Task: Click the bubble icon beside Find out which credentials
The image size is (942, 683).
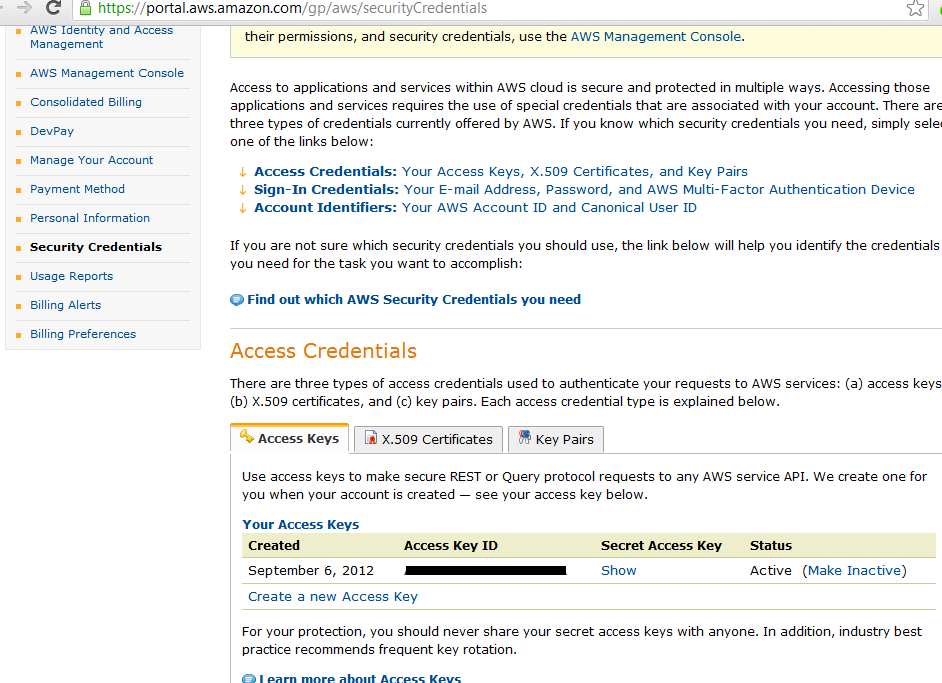Action: pyautogui.click(x=237, y=300)
